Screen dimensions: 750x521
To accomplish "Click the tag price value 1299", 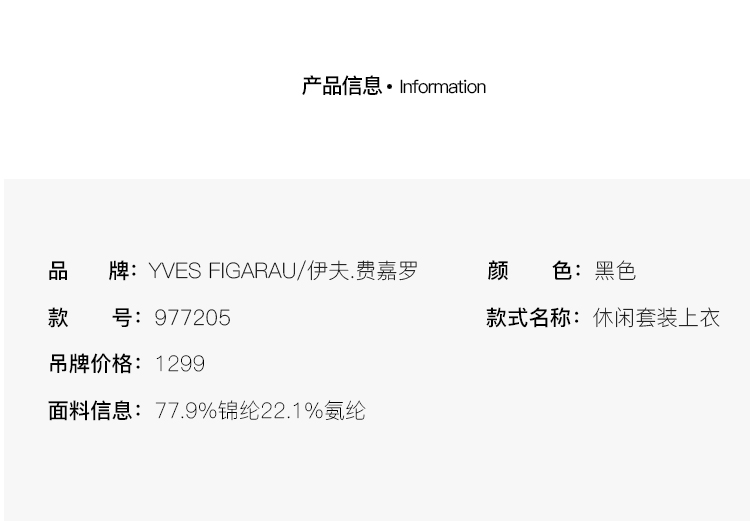I will [180, 364].
